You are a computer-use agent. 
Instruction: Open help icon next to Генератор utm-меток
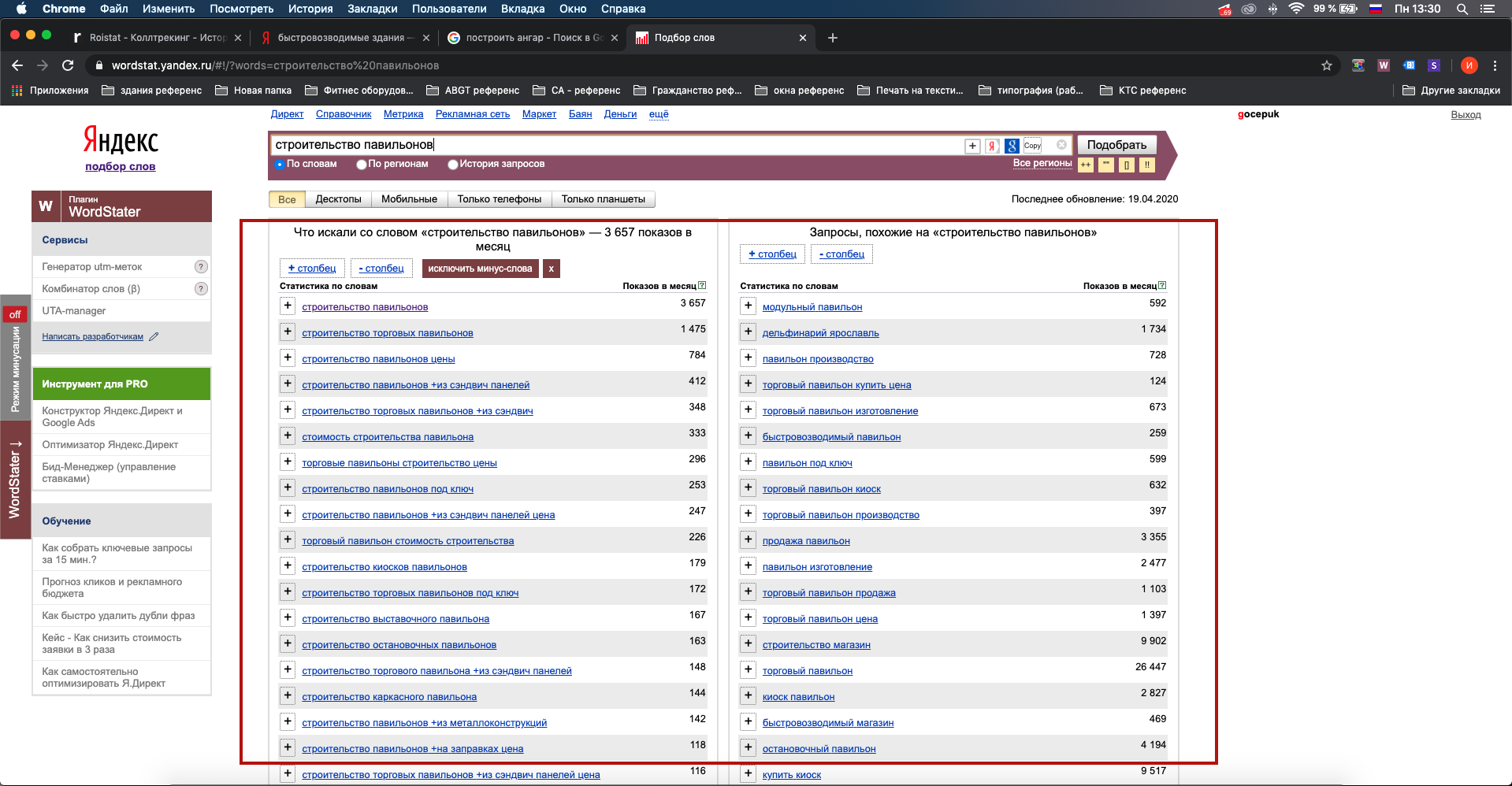[201, 266]
